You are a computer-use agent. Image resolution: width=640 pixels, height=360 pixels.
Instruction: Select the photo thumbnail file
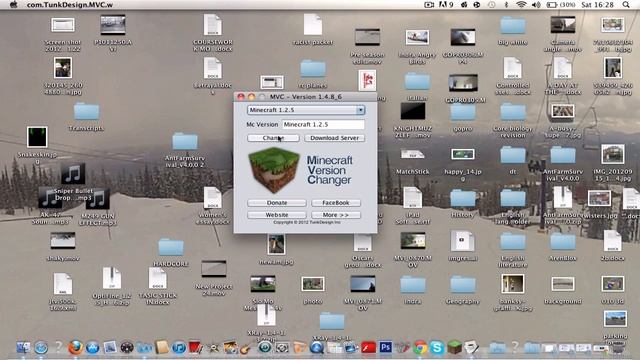[313, 290]
